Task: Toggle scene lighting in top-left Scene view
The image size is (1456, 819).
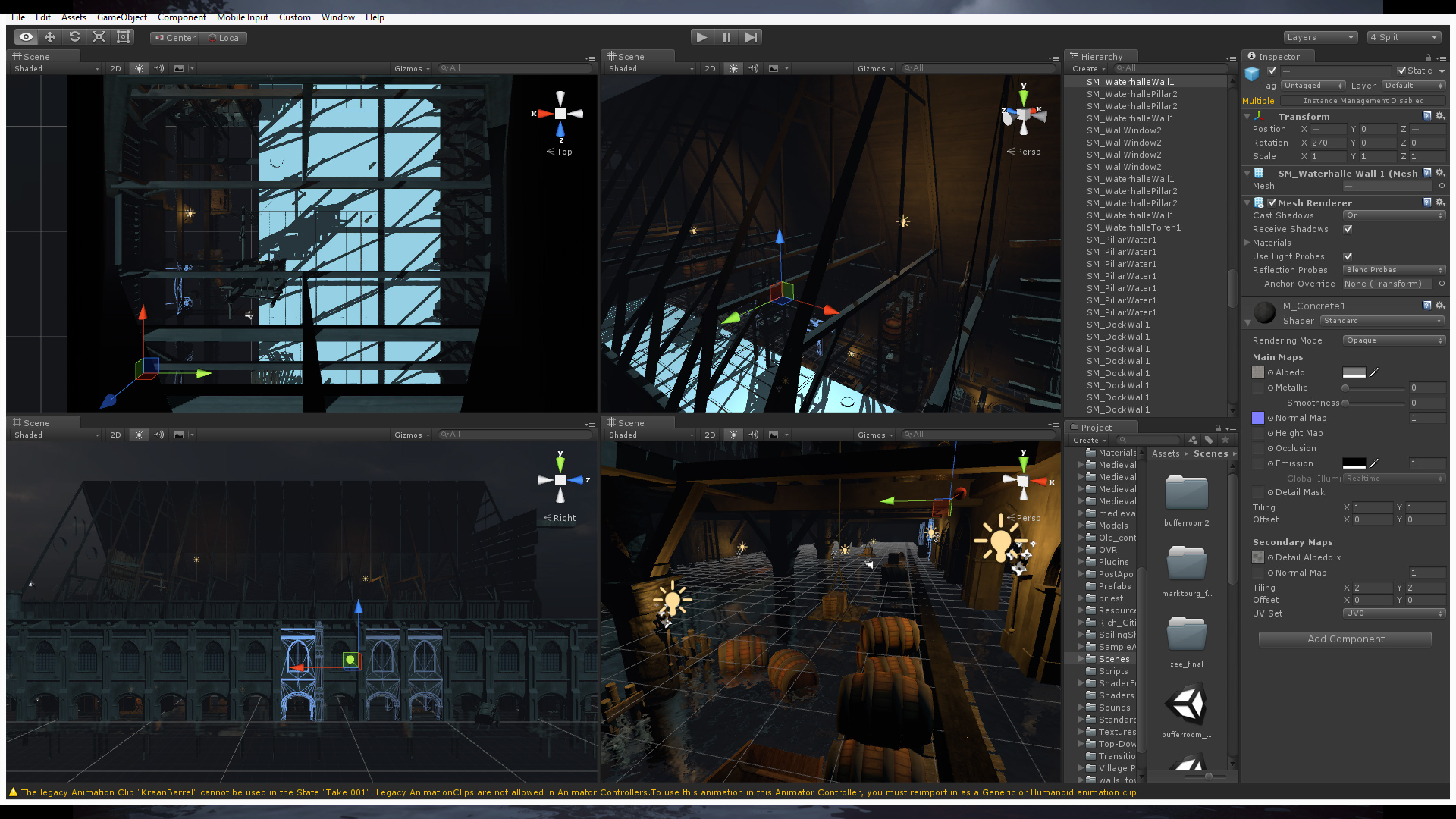Action: (x=138, y=68)
